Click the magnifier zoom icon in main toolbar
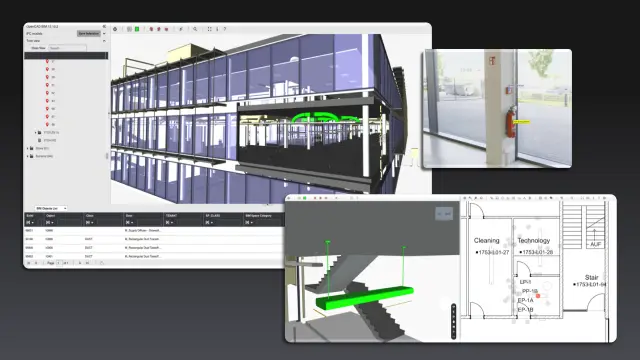640x360 pixels. click(x=195, y=29)
